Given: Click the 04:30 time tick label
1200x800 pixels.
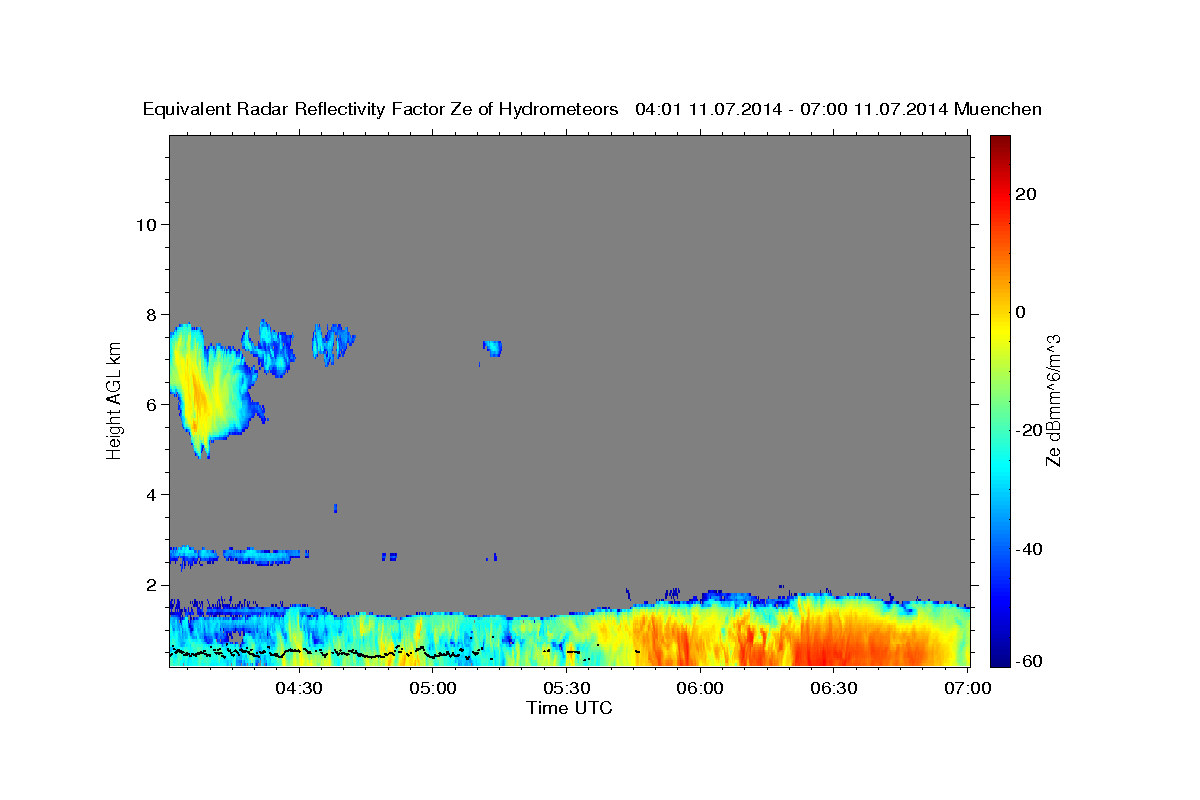Looking at the screenshot, I should pyautogui.click(x=298, y=688).
